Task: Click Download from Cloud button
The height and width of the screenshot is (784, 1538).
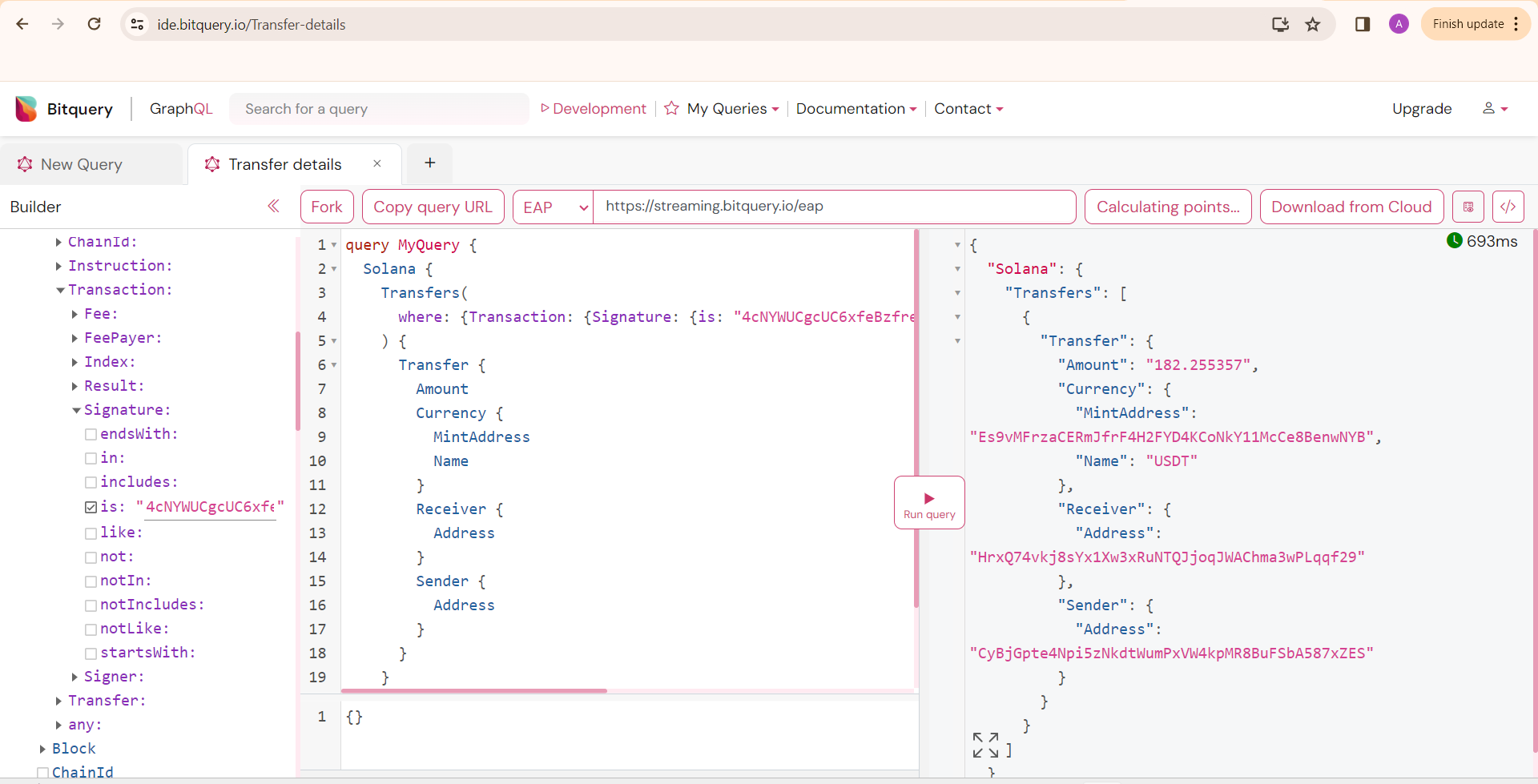Action: 1351,207
